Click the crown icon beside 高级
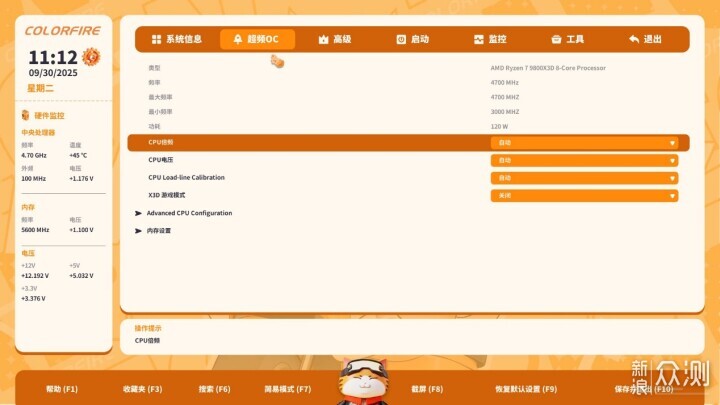This screenshot has width=720, height=405. (323, 39)
